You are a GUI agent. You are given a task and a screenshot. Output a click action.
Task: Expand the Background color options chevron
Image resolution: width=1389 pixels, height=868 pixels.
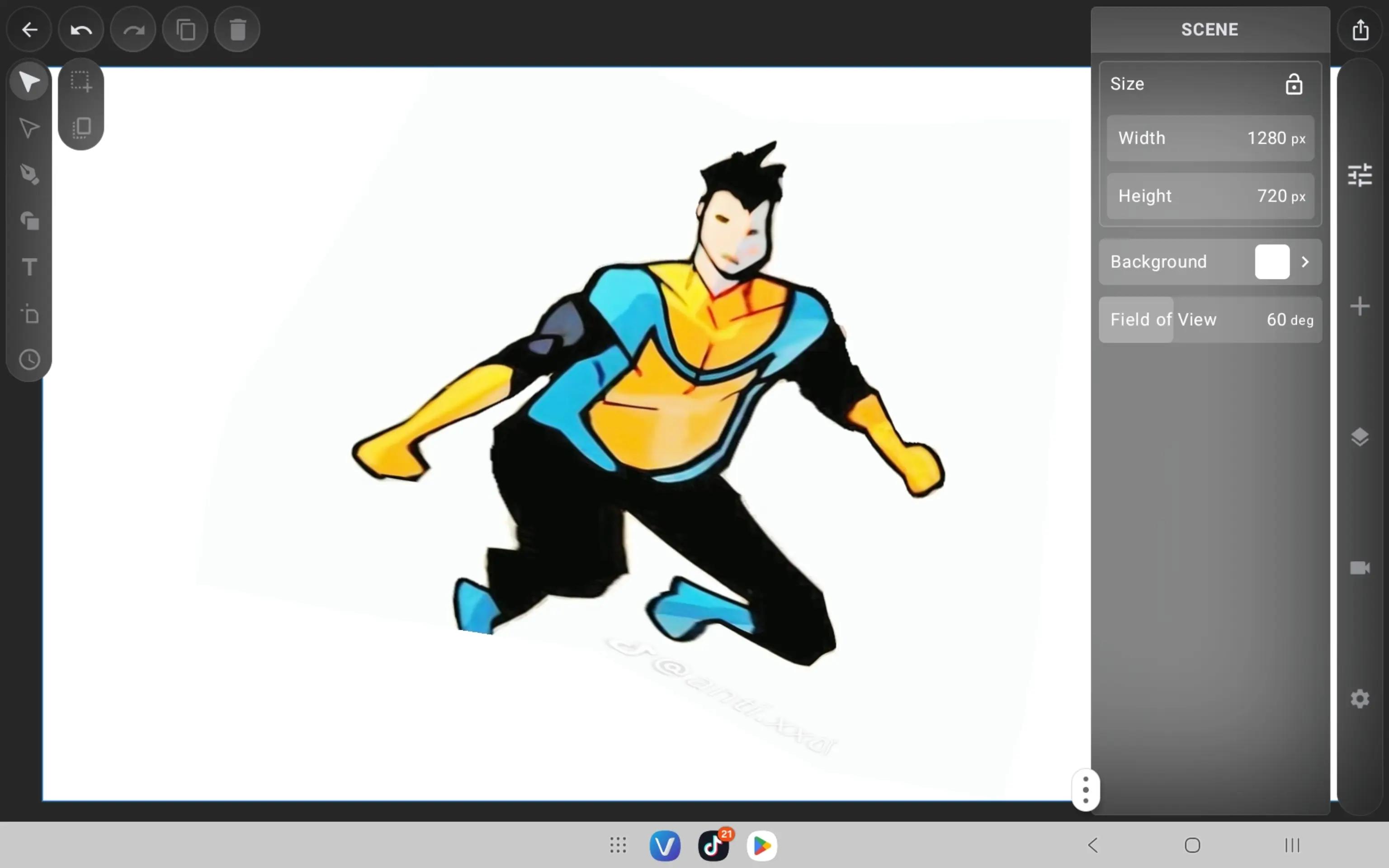pos(1305,262)
